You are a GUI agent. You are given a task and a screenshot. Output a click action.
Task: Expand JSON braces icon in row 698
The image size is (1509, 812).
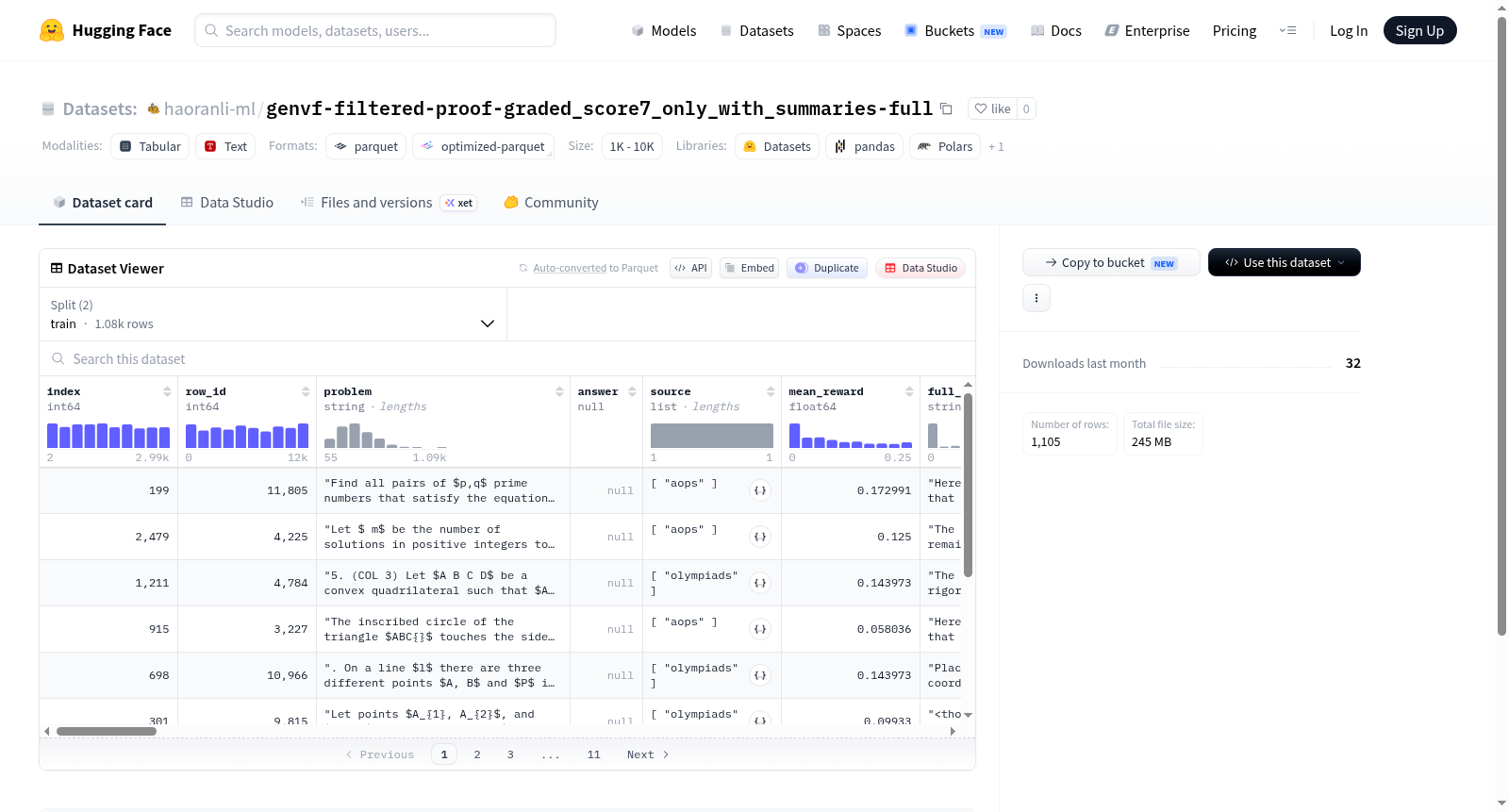coord(760,675)
